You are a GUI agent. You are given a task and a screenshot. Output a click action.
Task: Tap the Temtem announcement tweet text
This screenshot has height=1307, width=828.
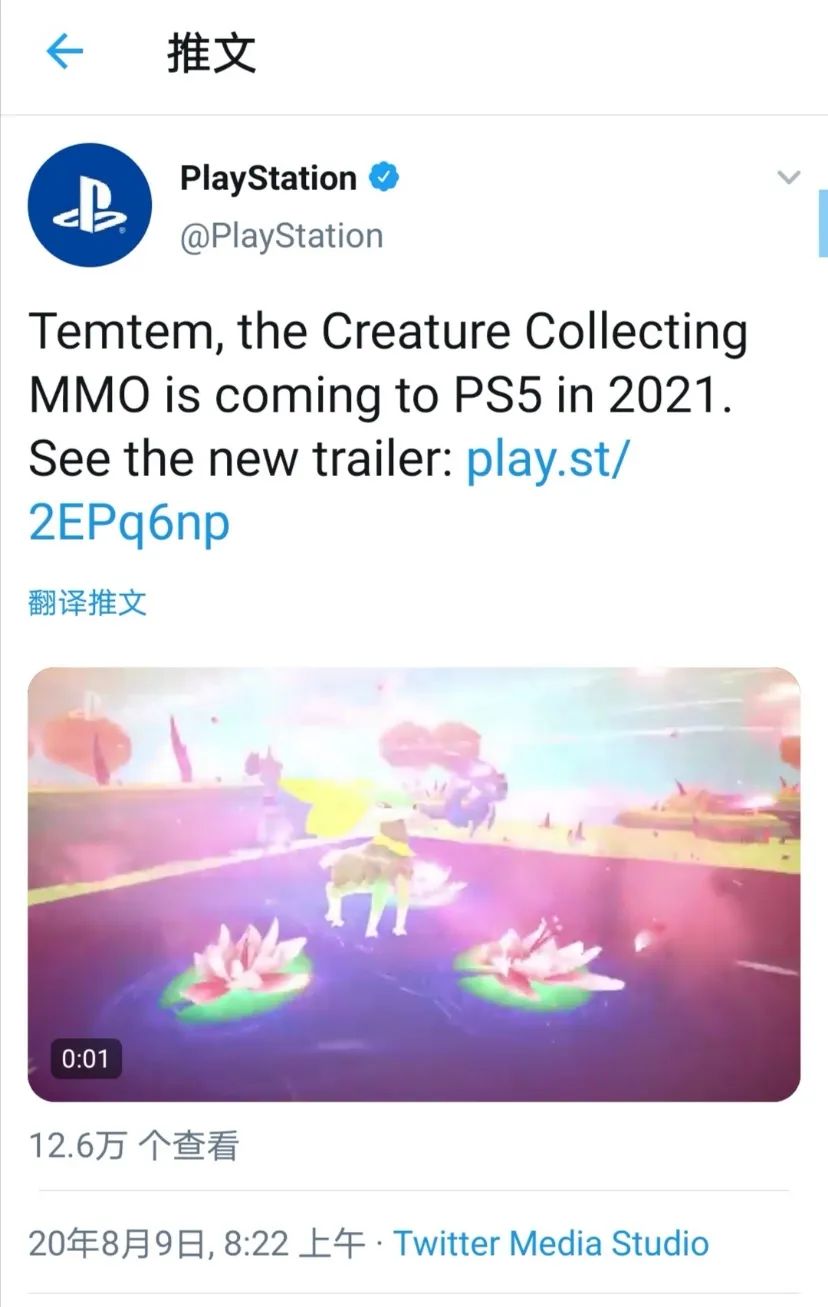388,428
